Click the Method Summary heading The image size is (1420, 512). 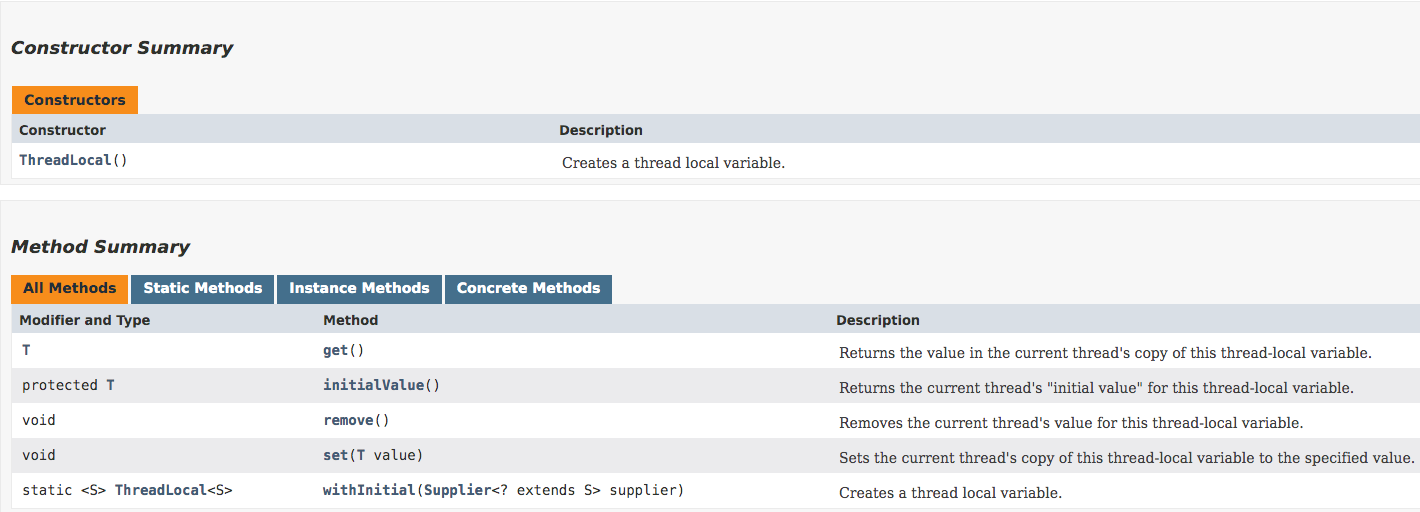100,247
